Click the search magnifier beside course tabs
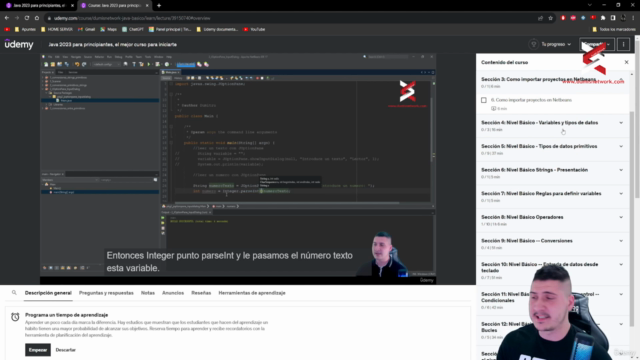 click(x=14, y=293)
